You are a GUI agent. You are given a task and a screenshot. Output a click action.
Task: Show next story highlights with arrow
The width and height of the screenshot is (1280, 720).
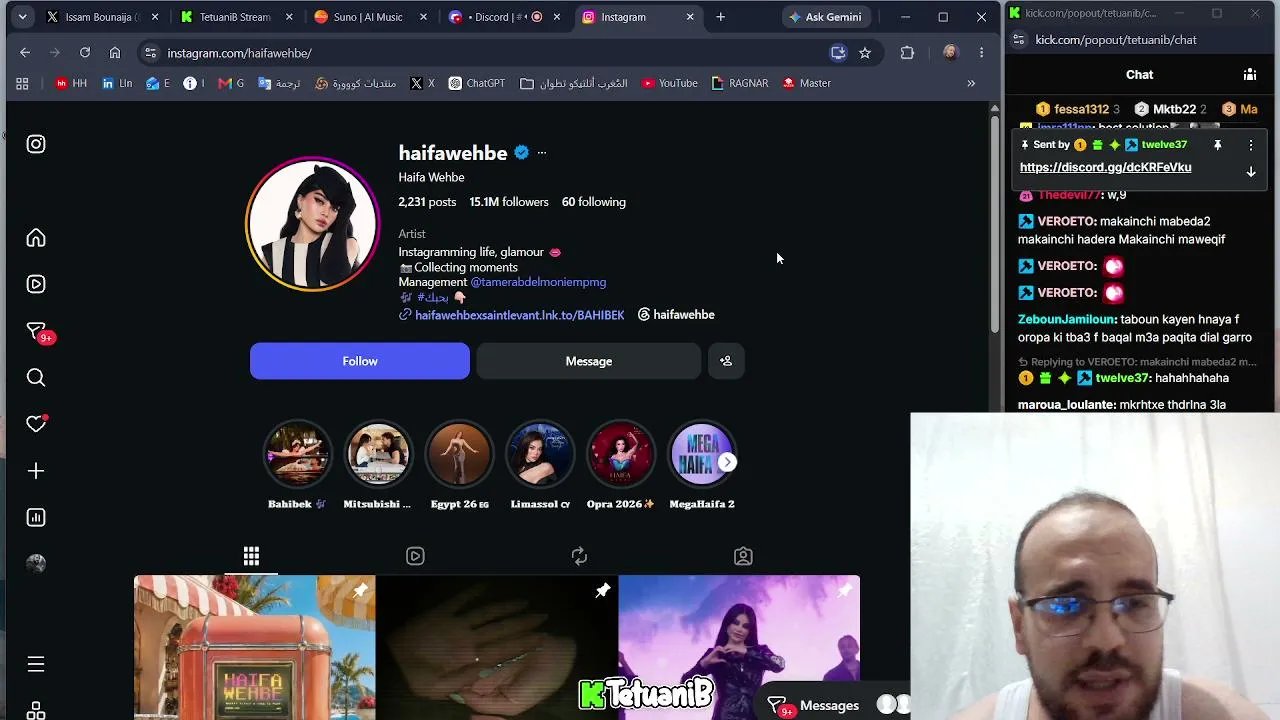[727, 462]
